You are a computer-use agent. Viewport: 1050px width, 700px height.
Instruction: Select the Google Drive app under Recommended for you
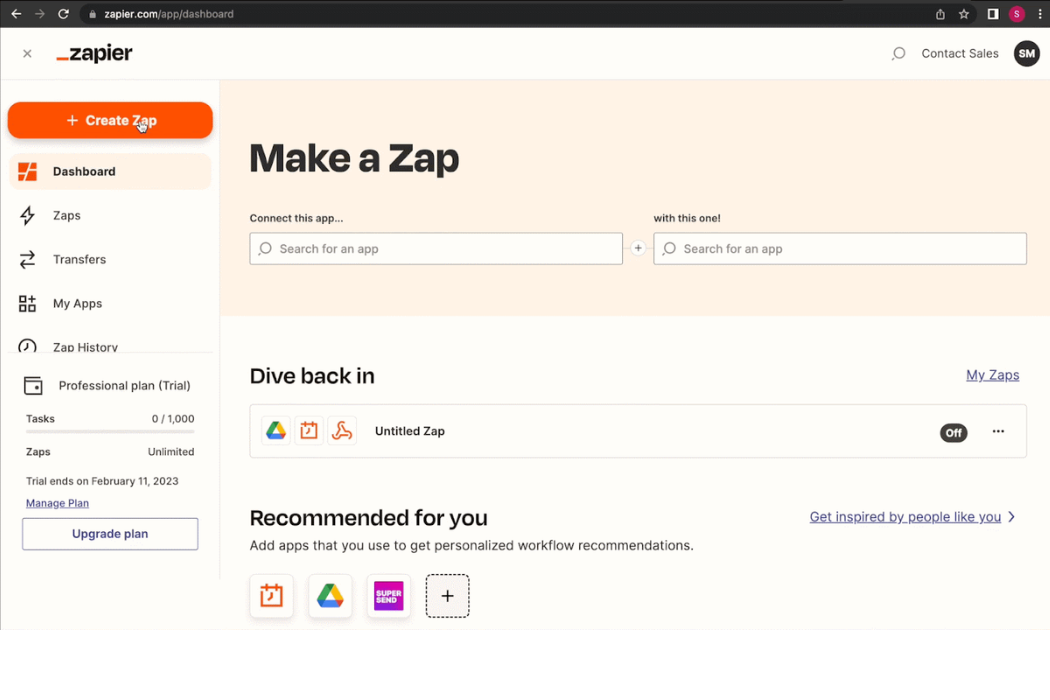(330, 596)
